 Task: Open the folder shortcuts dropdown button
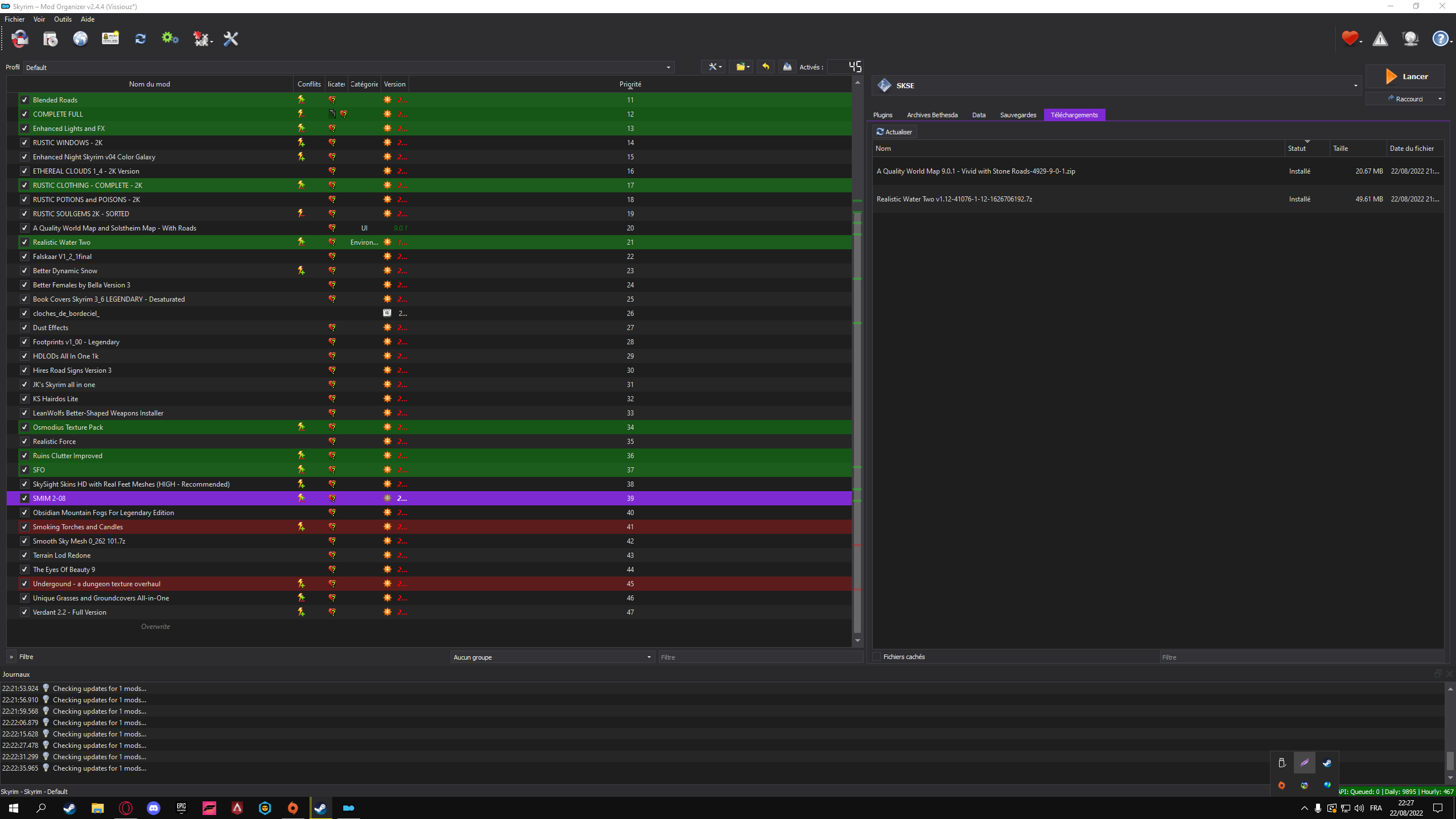(742, 67)
